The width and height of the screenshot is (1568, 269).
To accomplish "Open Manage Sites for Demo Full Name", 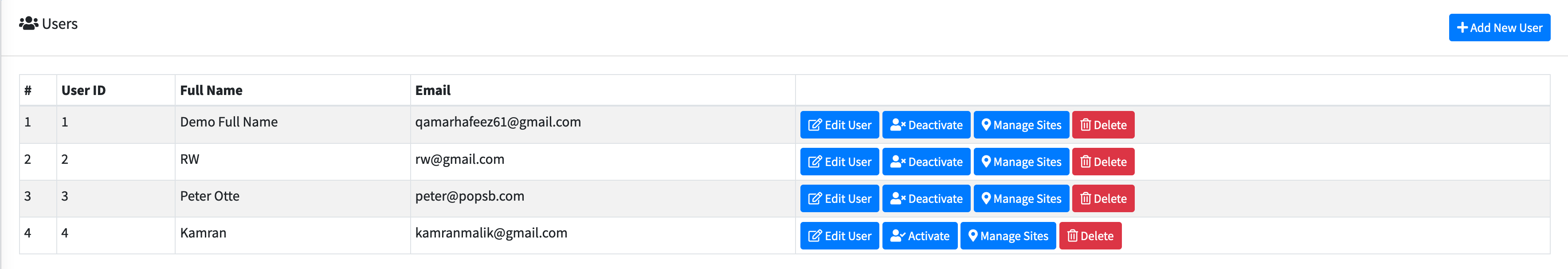I will [1021, 125].
